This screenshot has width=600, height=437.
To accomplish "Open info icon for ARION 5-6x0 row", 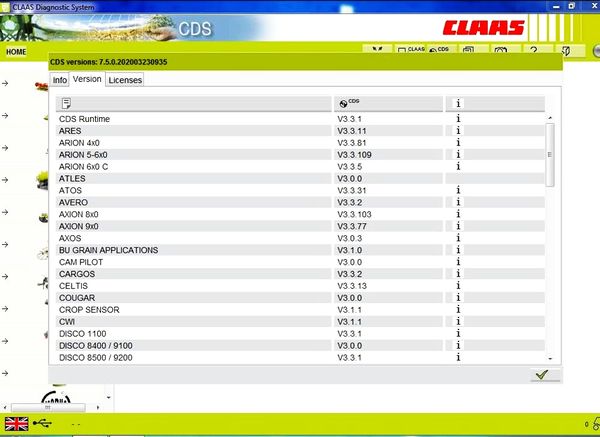I will pyautogui.click(x=458, y=155).
